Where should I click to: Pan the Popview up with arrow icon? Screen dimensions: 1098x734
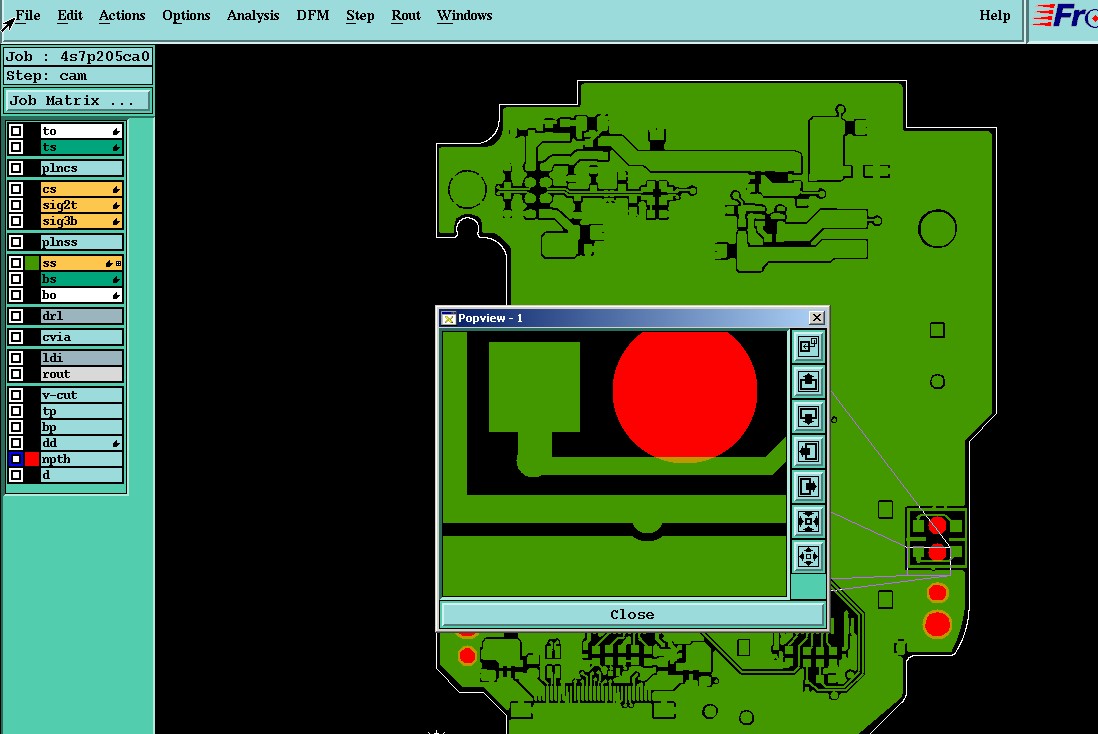click(x=808, y=381)
